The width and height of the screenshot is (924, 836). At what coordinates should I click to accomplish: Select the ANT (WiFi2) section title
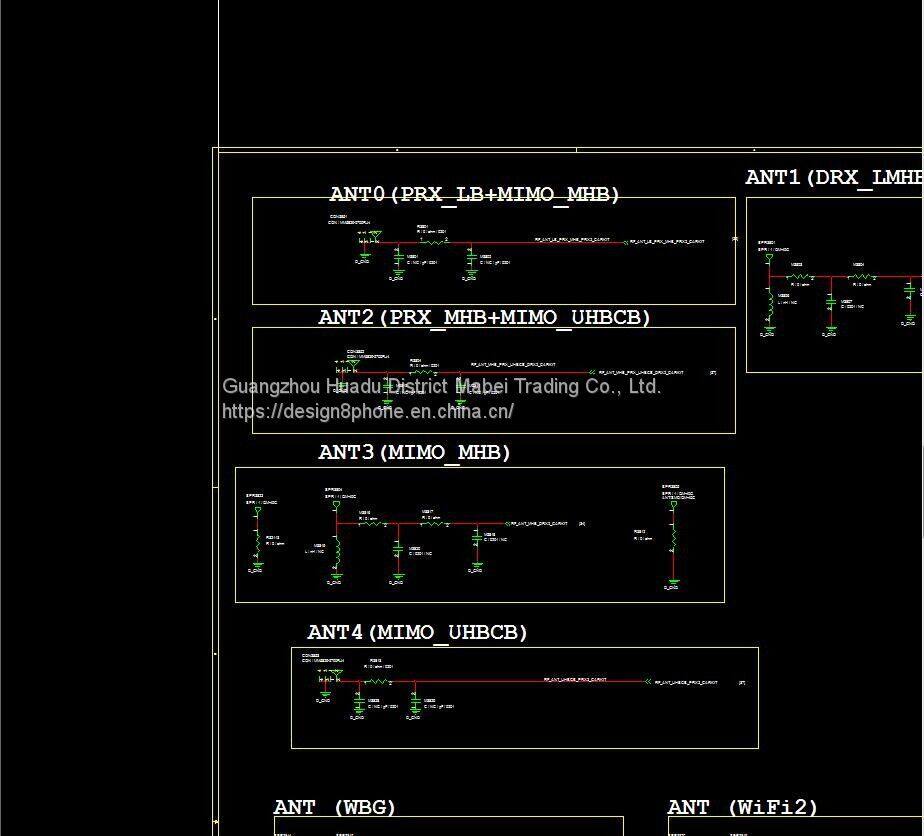743,807
